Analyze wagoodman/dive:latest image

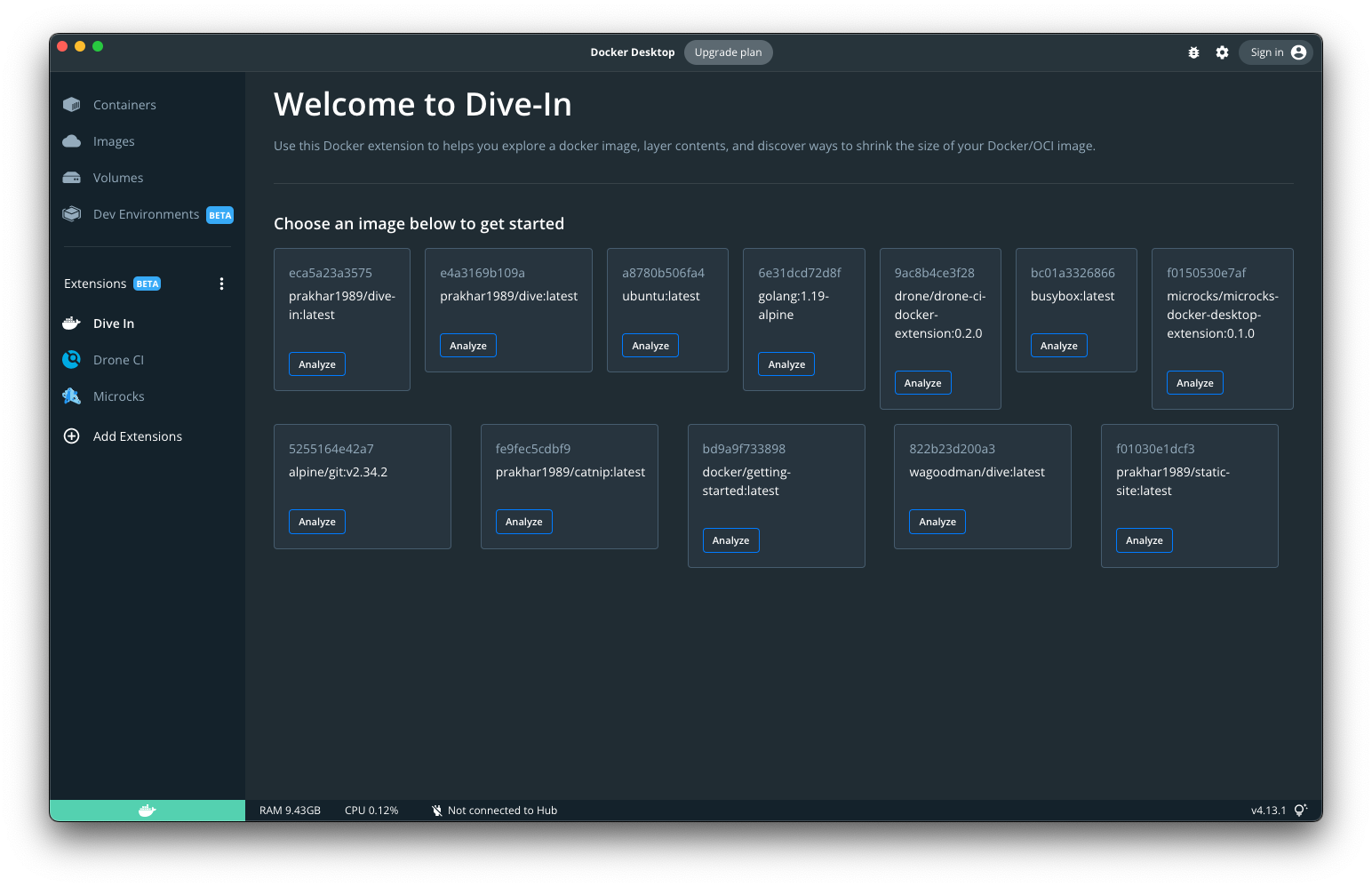937,522
